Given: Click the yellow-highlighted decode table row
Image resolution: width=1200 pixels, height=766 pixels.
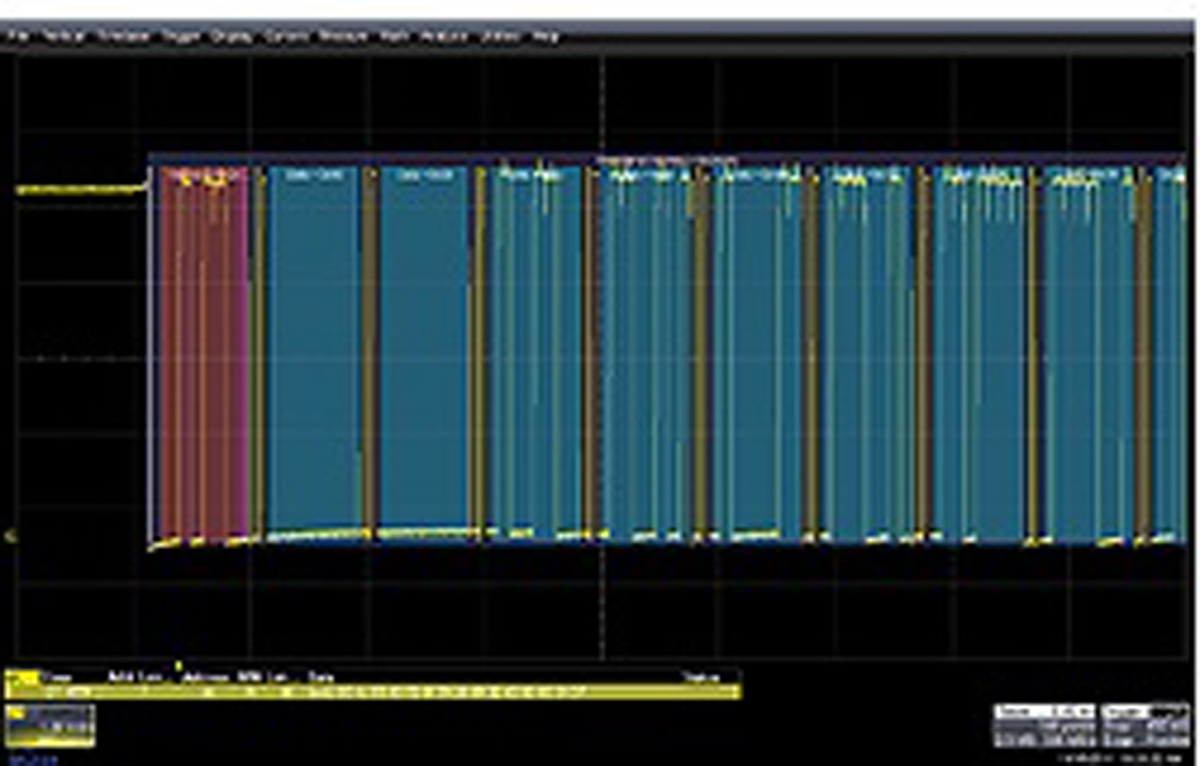Looking at the screenshot, I should (x=373, y=692).
